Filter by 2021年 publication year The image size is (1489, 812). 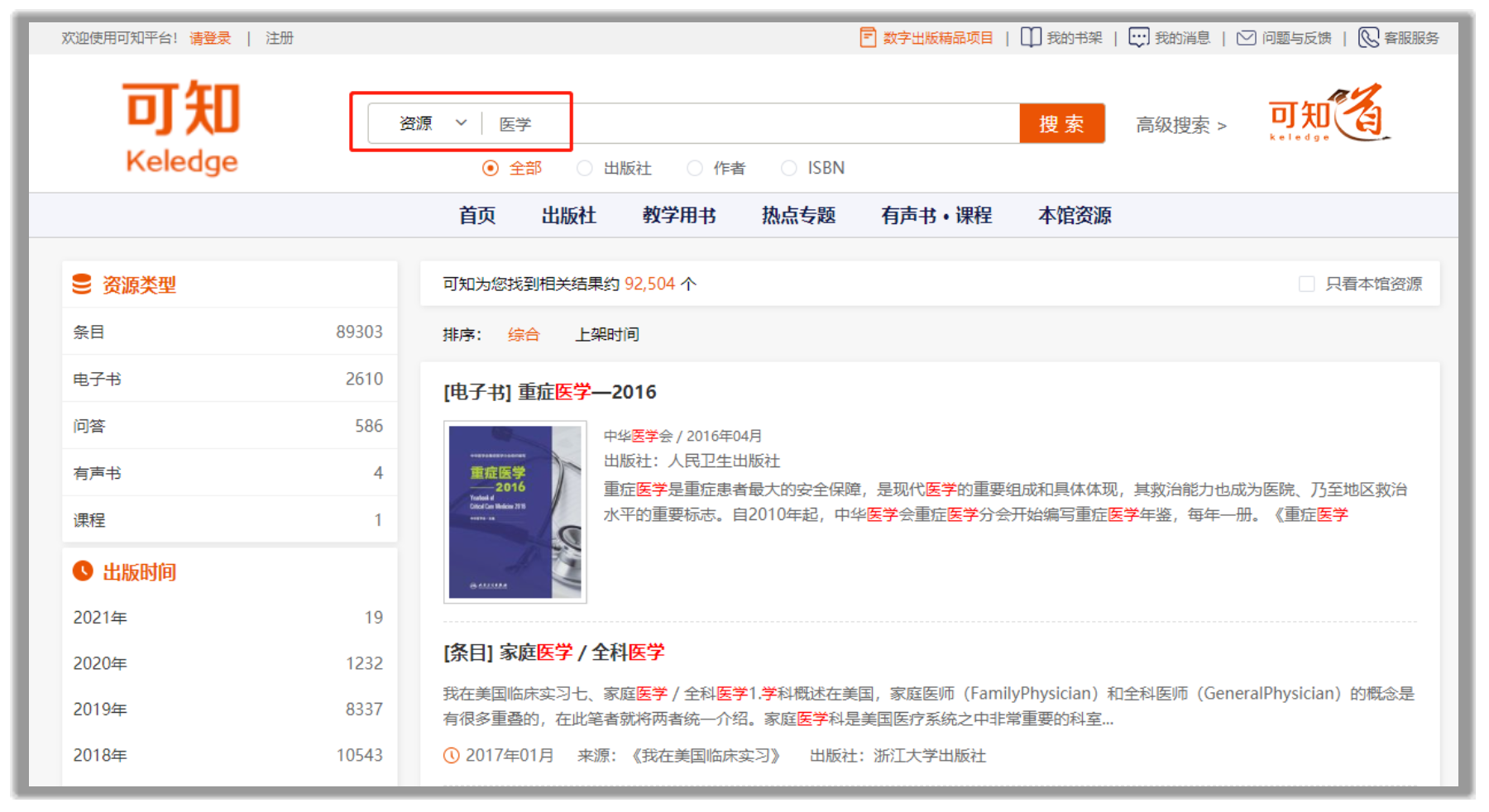click(x=228, y=618)
